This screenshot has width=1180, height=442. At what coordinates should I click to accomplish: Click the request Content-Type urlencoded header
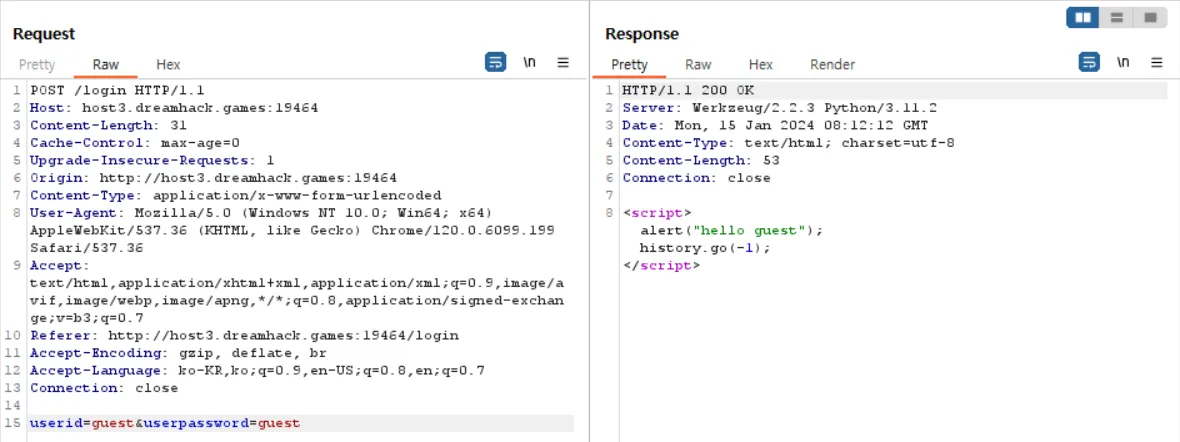[x=236, y=195]
